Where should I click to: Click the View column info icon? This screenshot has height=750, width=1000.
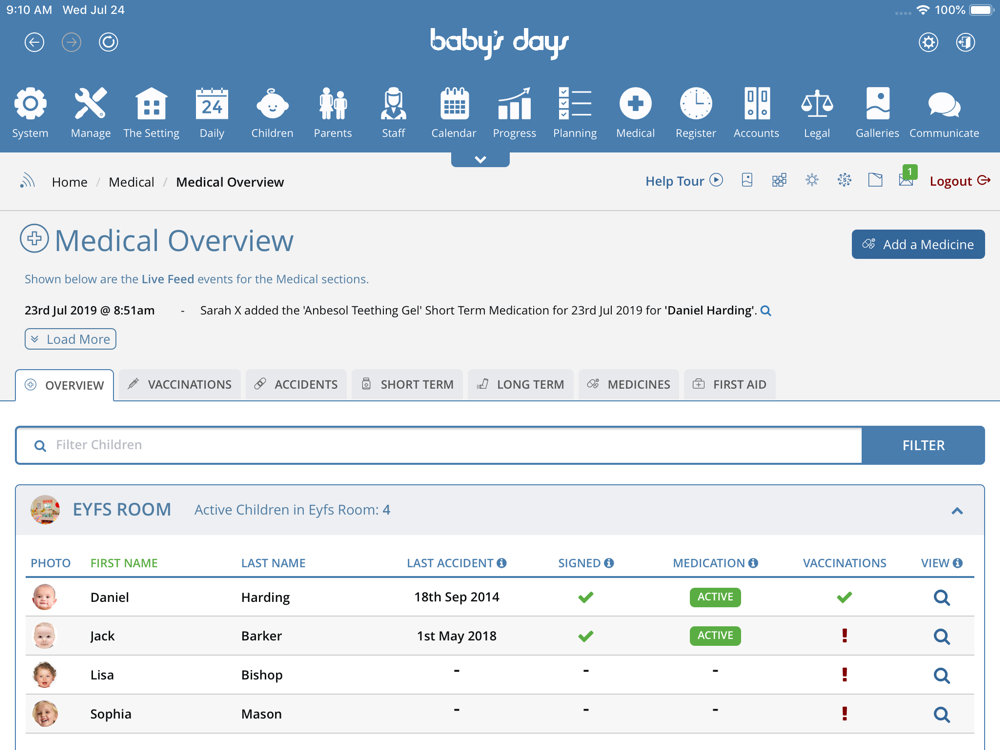pyautogui.click(x=957, y=563)
